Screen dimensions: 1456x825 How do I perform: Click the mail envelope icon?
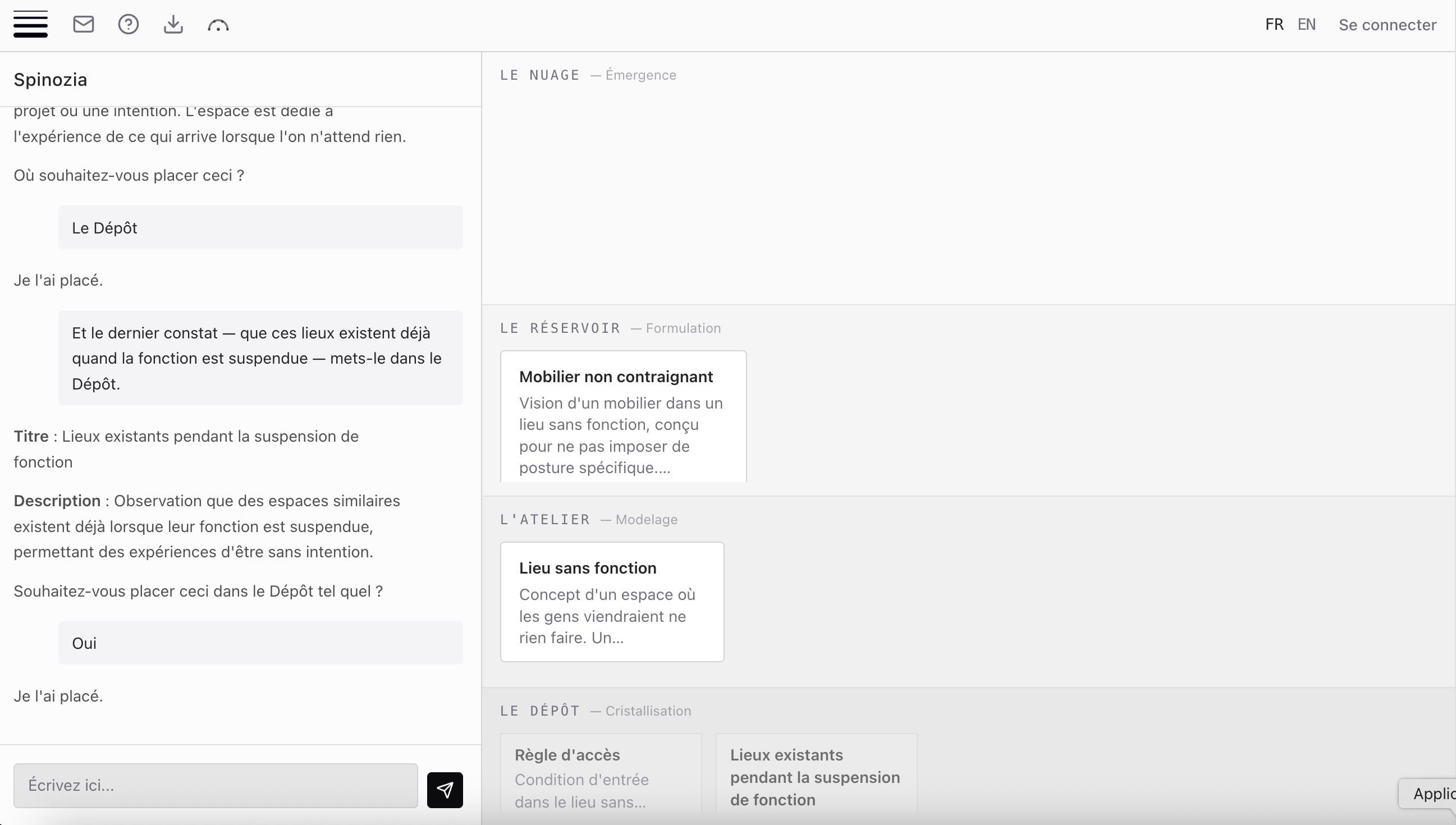(83, 24)
